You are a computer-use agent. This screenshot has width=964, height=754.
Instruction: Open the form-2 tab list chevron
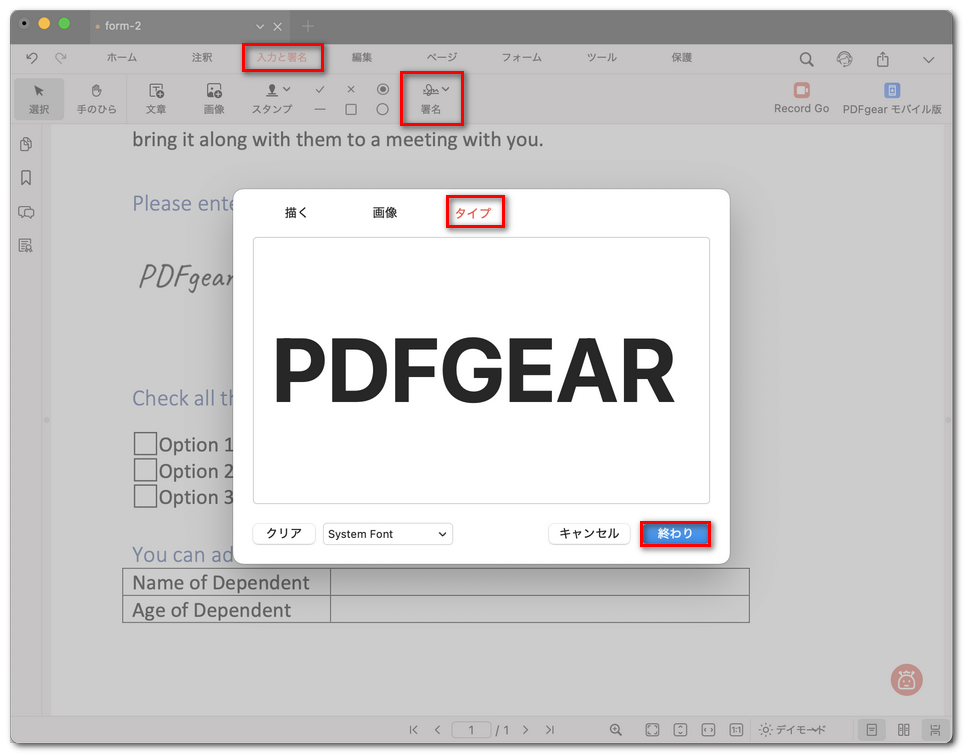coord(259,26)
